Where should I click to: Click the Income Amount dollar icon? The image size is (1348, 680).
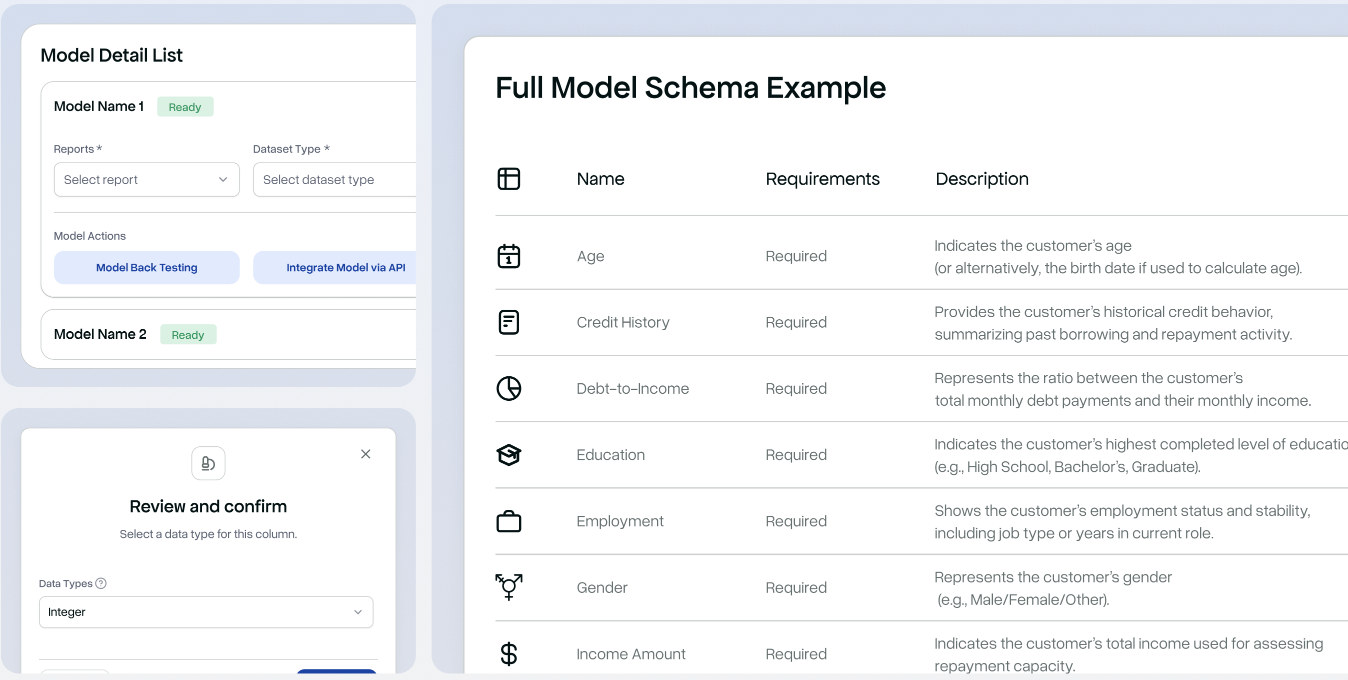pos(509,654)
